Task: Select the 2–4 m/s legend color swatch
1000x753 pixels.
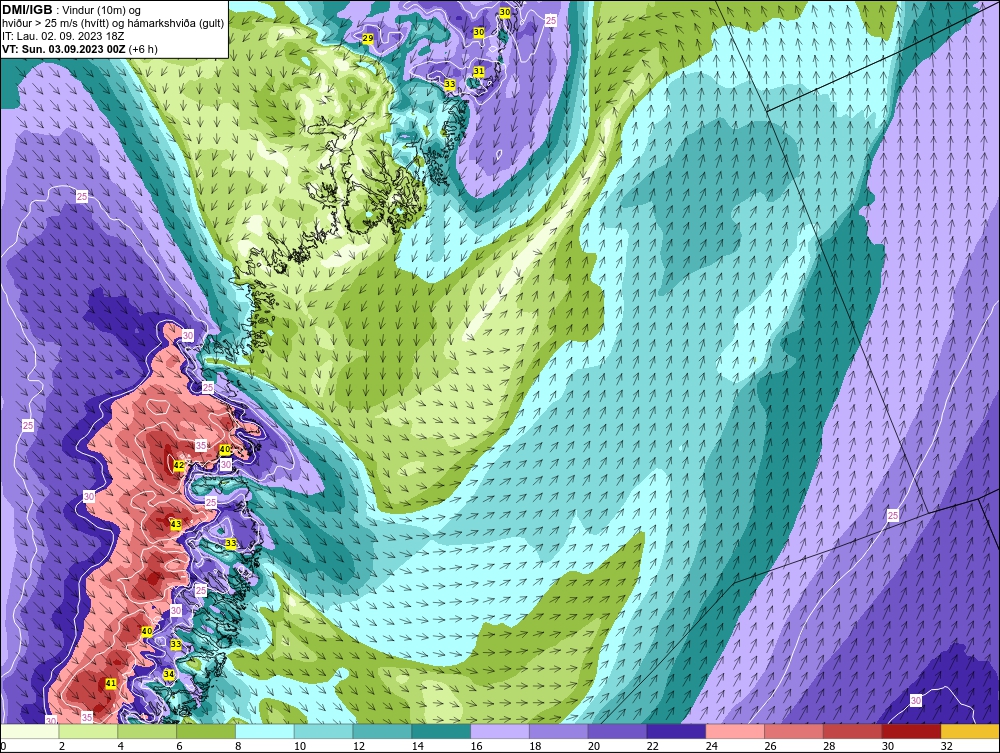Action: coord(89,731)
